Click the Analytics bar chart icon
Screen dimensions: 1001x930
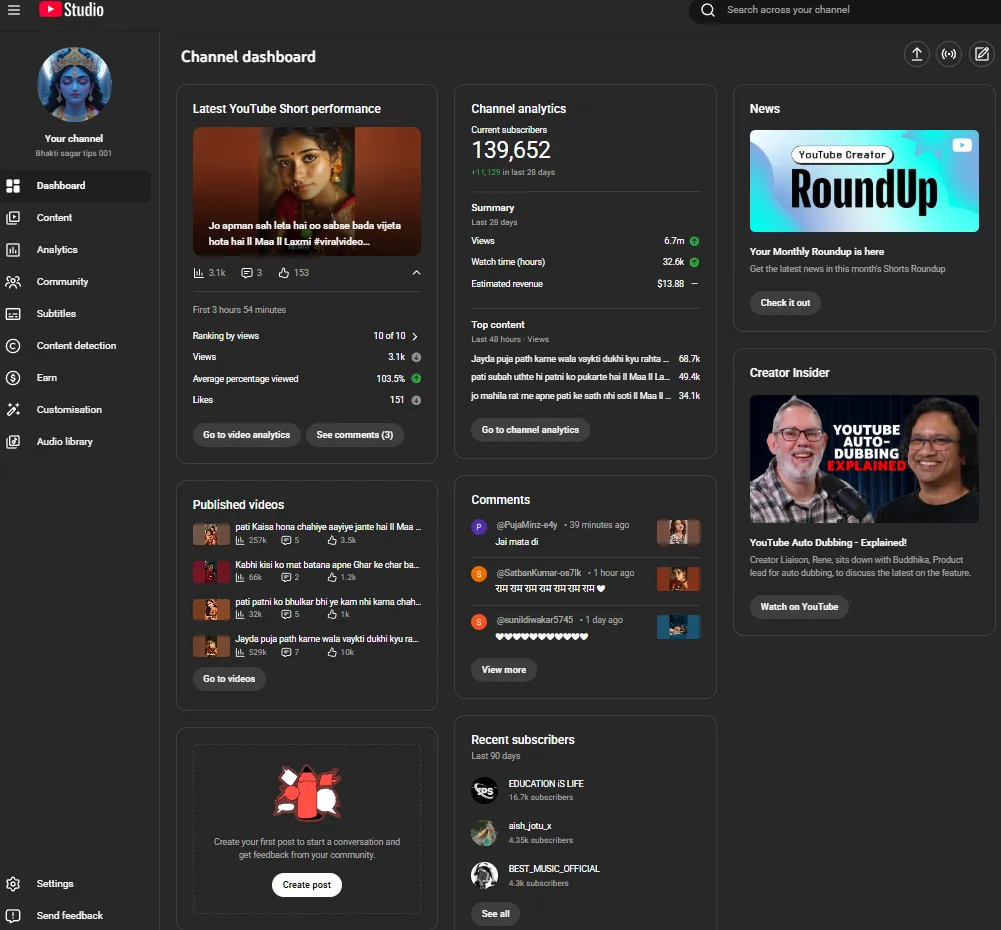coord(13,250)
